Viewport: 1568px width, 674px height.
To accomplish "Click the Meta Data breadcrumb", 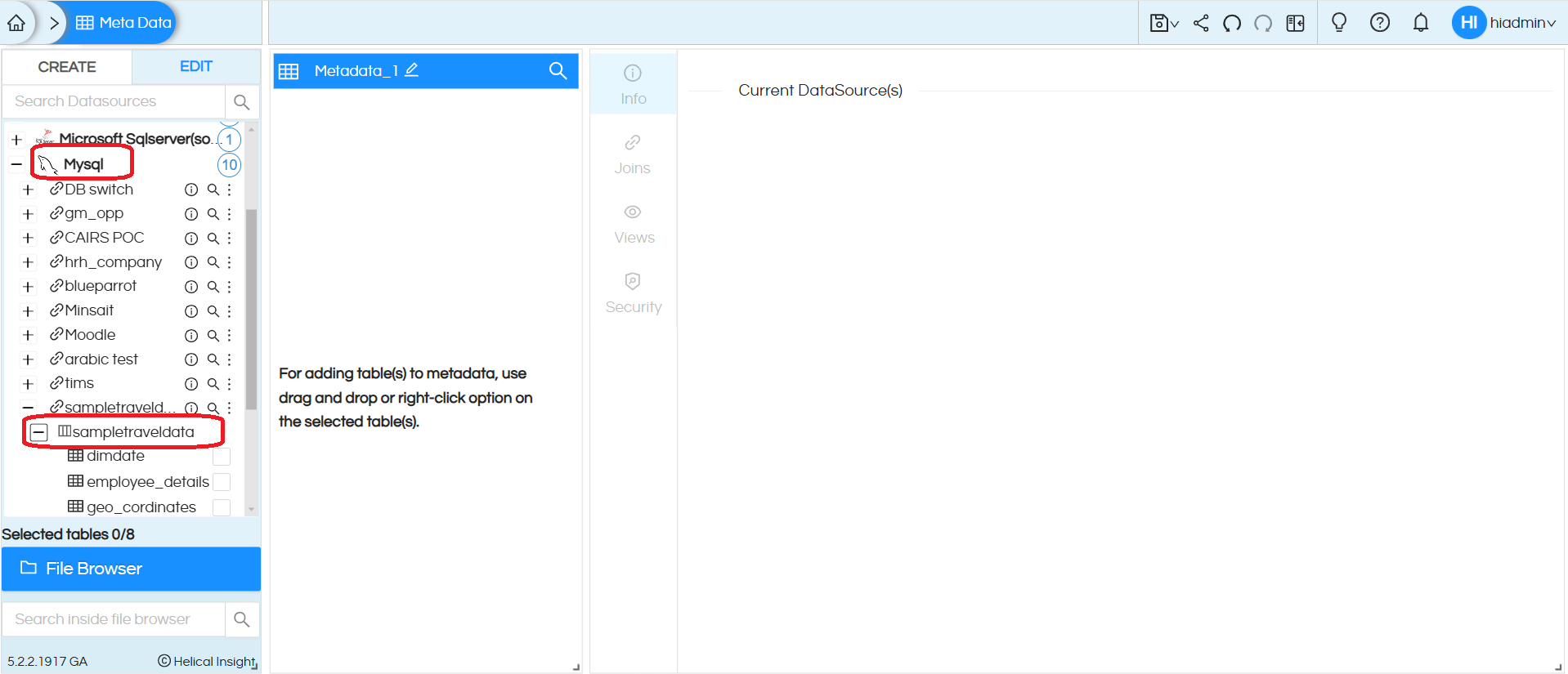I will 123,23.
